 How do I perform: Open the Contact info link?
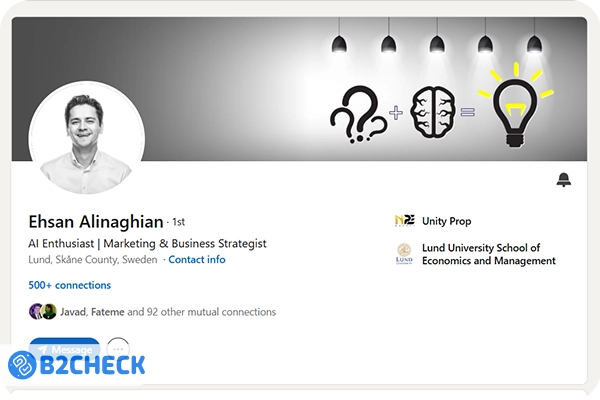196,260
